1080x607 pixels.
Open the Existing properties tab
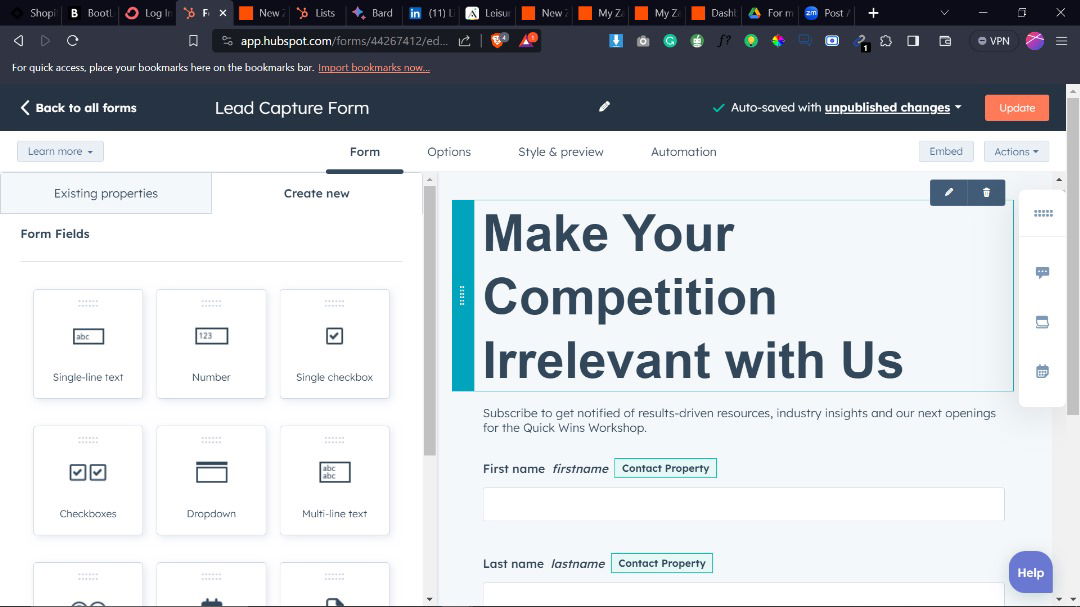point(106,193)
